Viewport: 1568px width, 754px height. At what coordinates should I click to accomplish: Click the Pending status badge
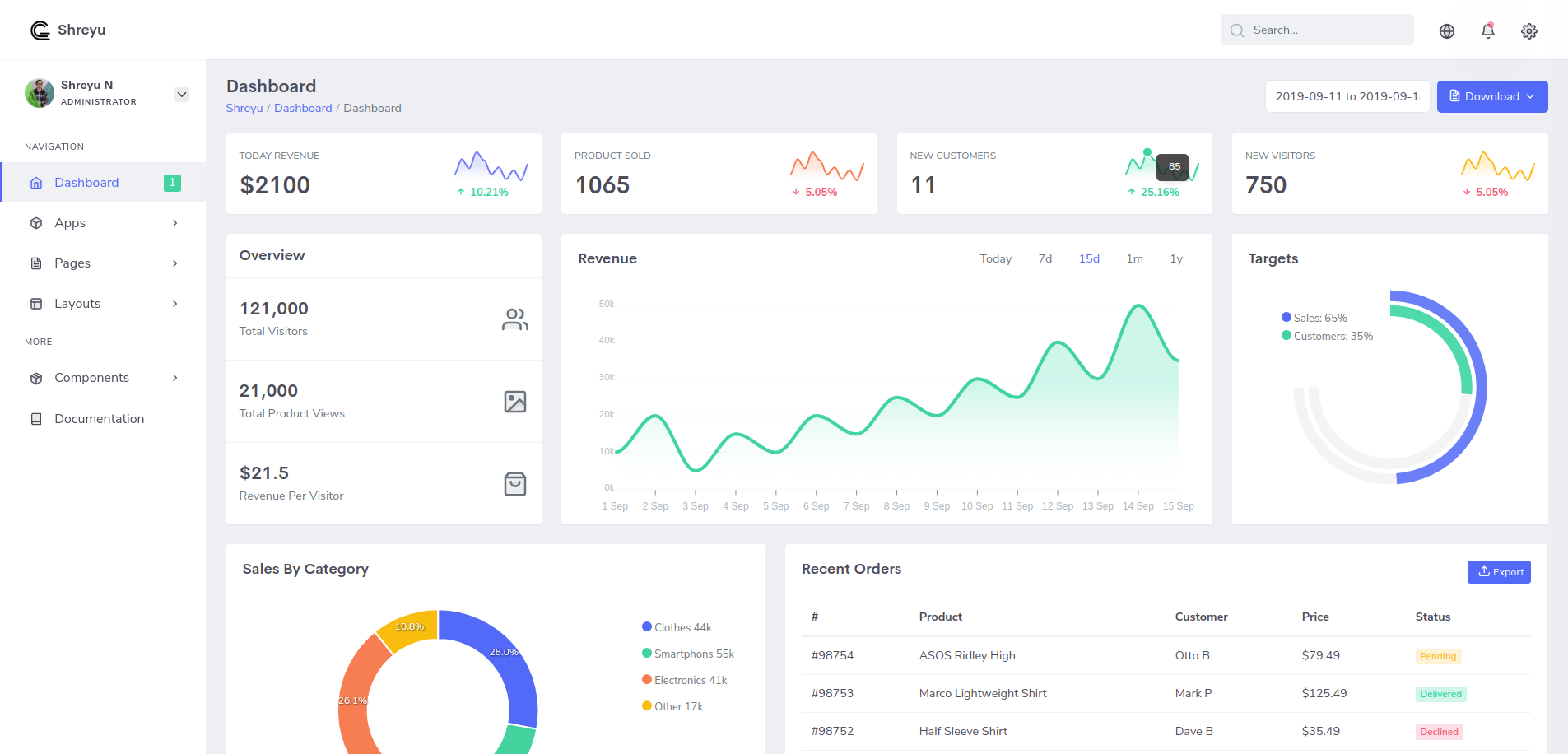tap(1438, 656)
